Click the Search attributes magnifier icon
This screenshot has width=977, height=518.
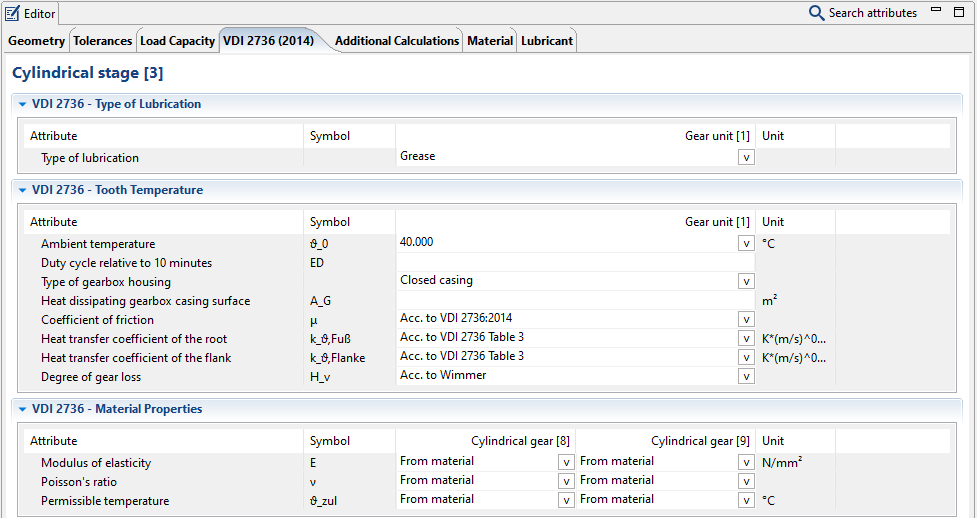pyautogui.click(x=816, y=13)
